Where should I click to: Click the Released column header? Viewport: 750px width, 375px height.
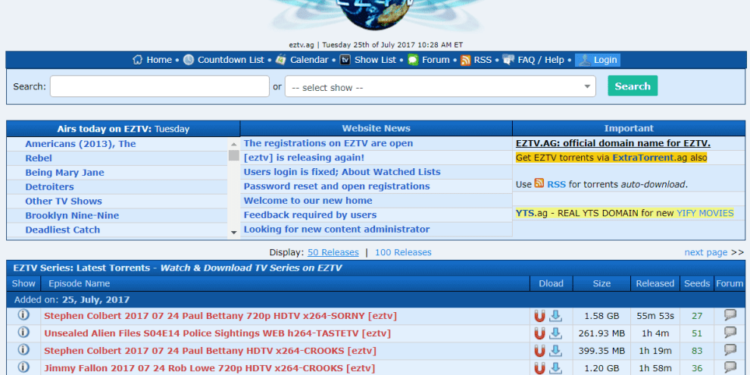tap(655, 284)
